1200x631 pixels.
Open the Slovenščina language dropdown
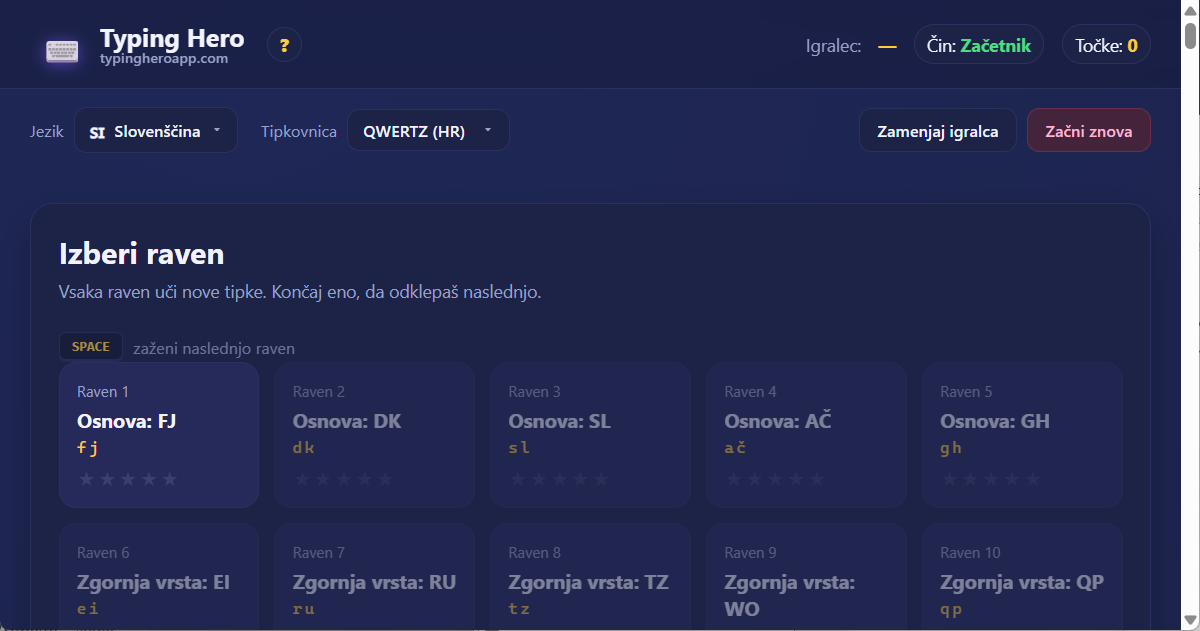coord(156,131)
